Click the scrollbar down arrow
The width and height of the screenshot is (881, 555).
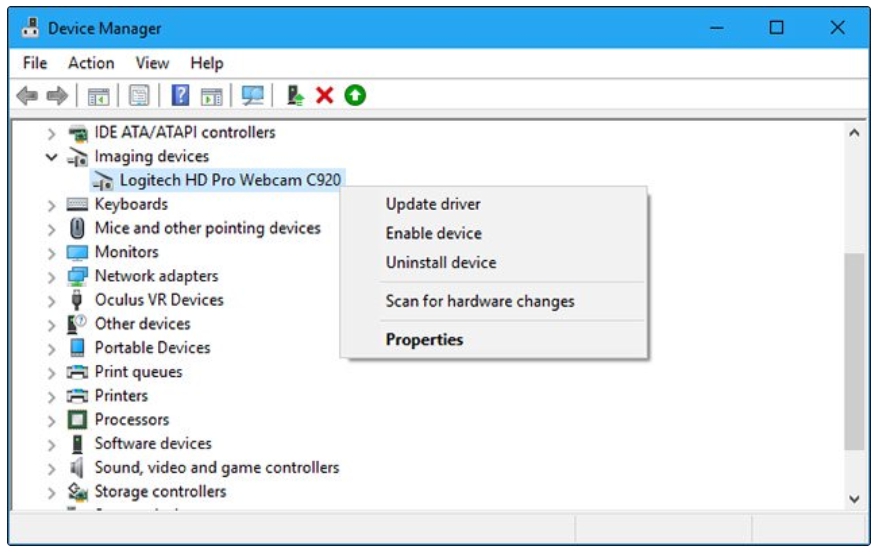[x=854, y=498]
